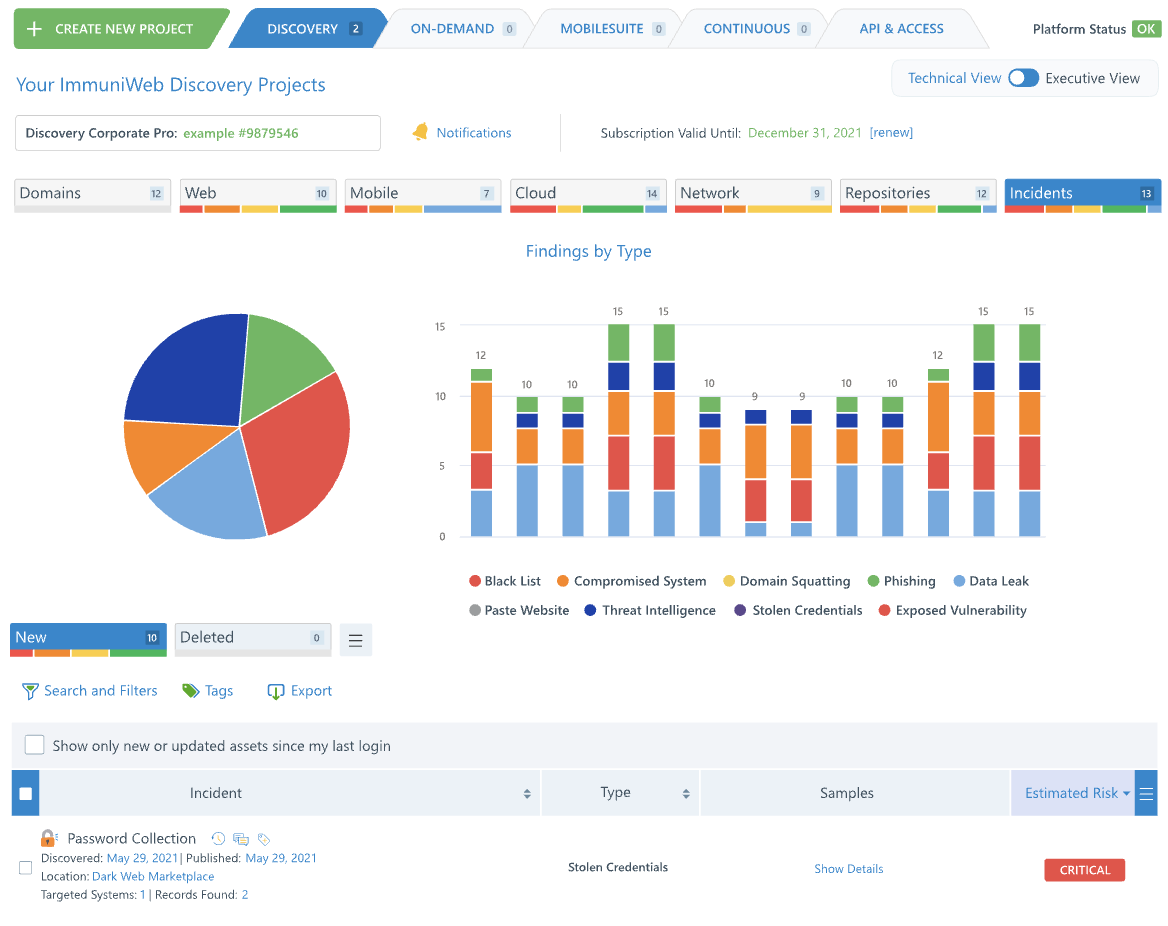
Task: Click the comments icon next to Password Collection
Action: coord(241,839)
